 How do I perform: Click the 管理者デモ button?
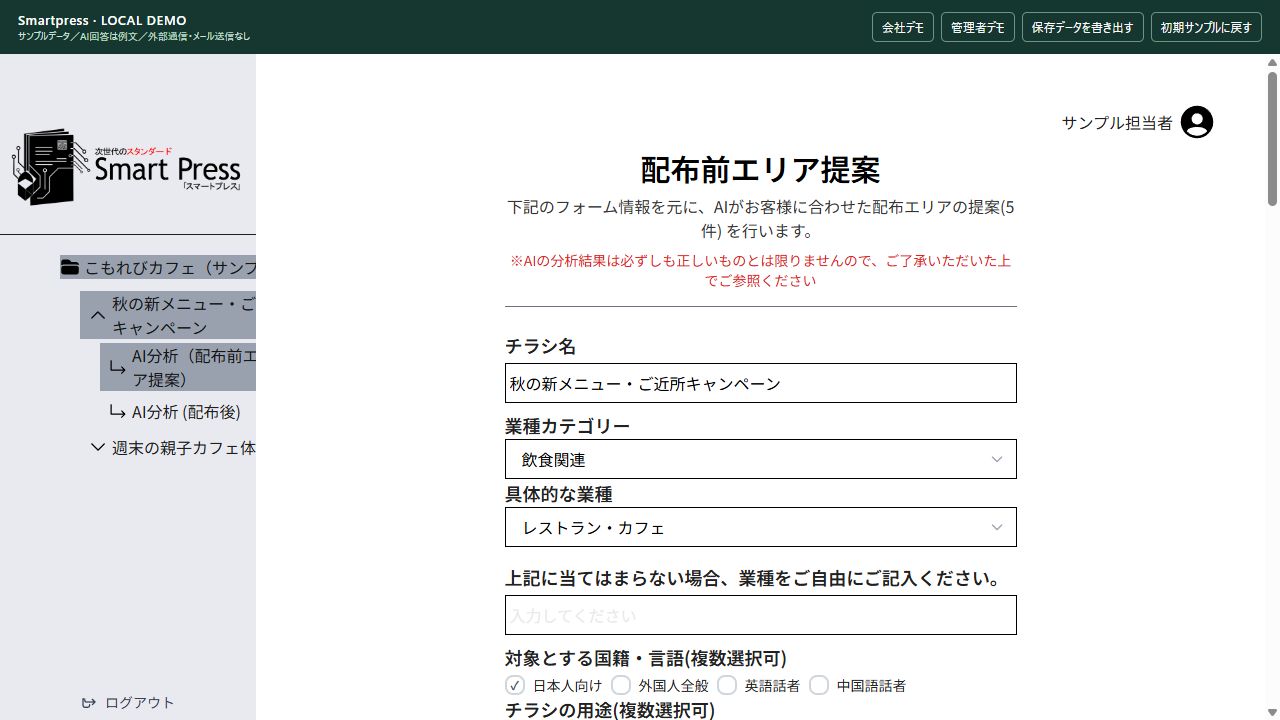click(978, 27)
